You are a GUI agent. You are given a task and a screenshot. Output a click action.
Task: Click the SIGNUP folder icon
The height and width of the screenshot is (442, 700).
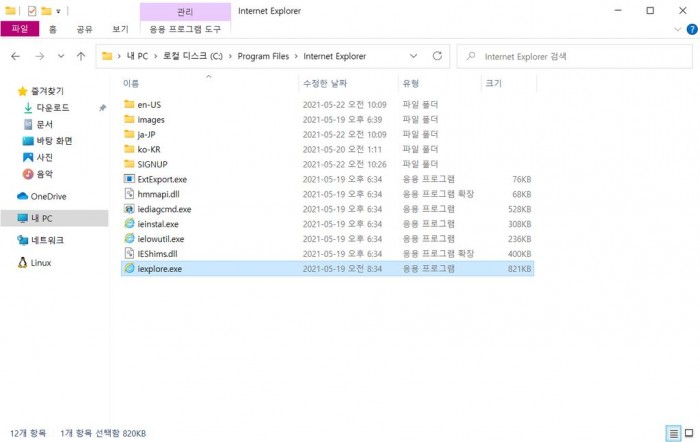click(x=129, y=164)
